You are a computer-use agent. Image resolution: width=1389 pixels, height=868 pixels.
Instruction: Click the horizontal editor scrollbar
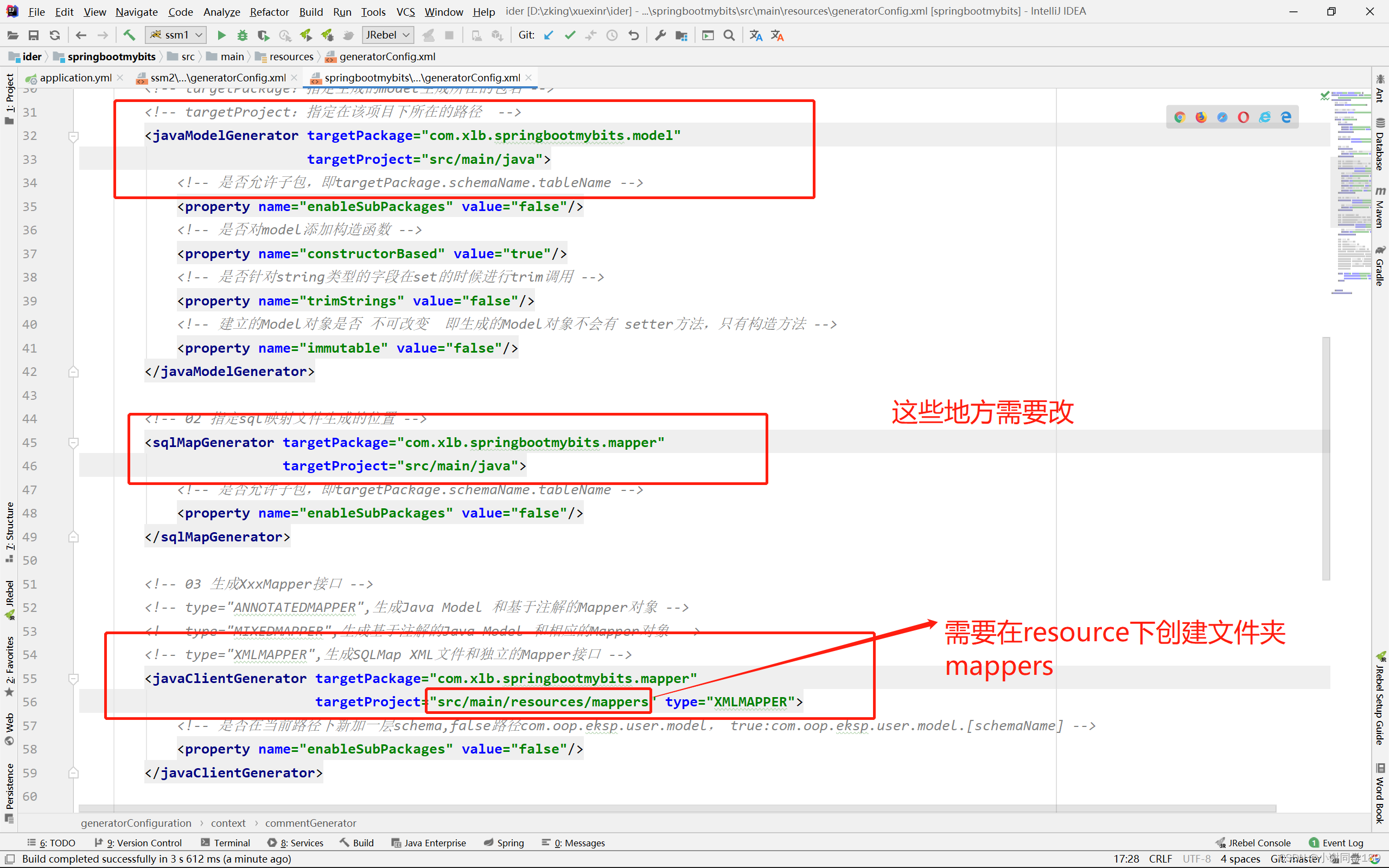(677, 808)
